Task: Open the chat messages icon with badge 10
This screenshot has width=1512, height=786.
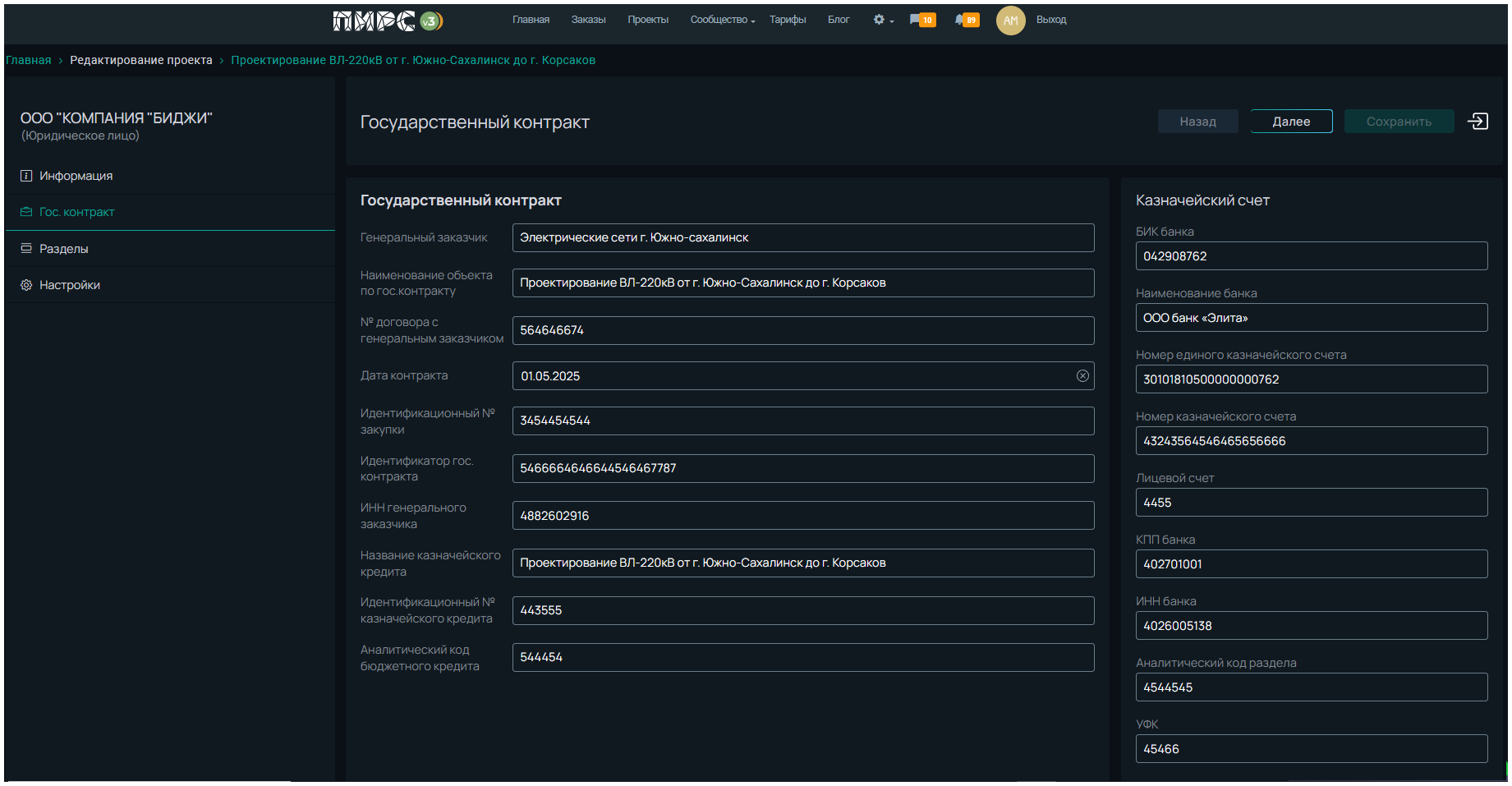Action: pyautogui.click(x=922, y=20)
